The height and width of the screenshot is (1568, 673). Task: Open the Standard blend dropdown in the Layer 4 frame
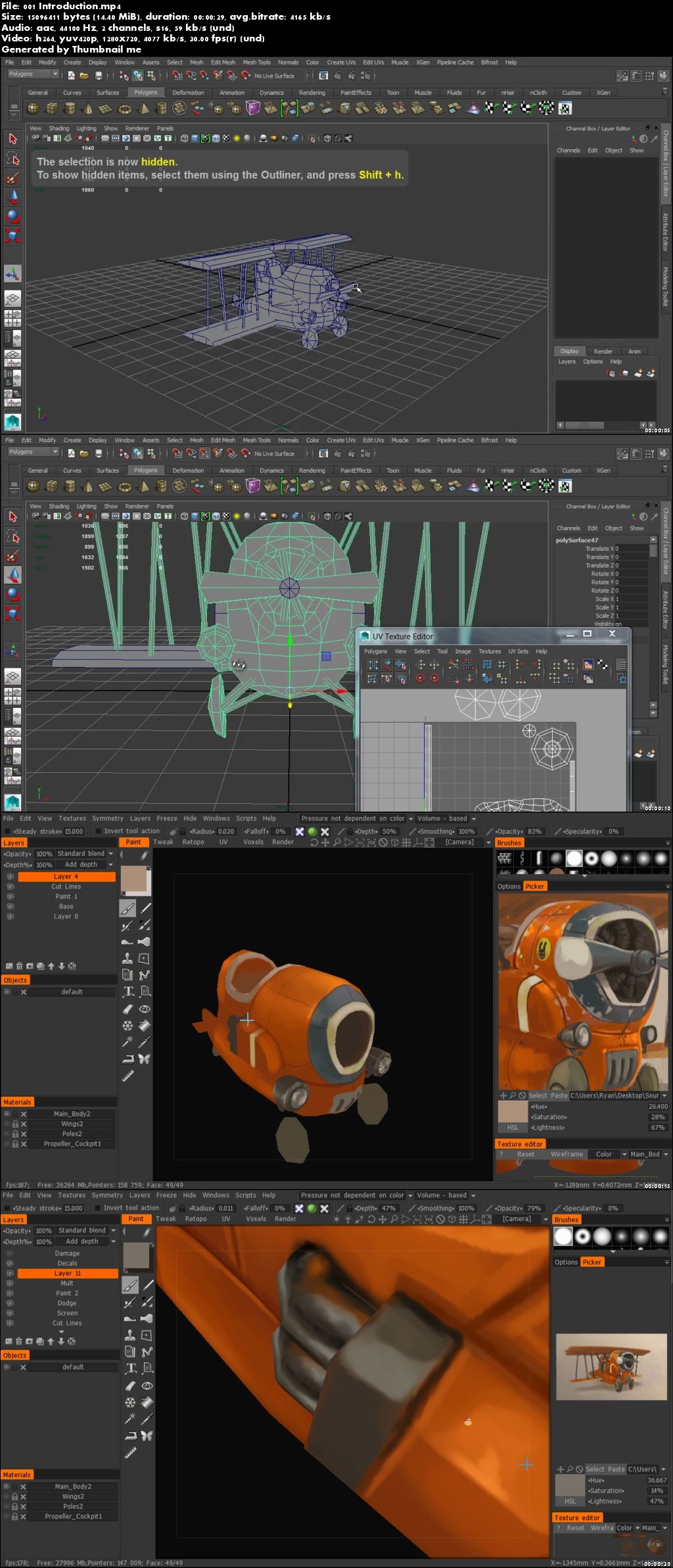pos(85,854)
